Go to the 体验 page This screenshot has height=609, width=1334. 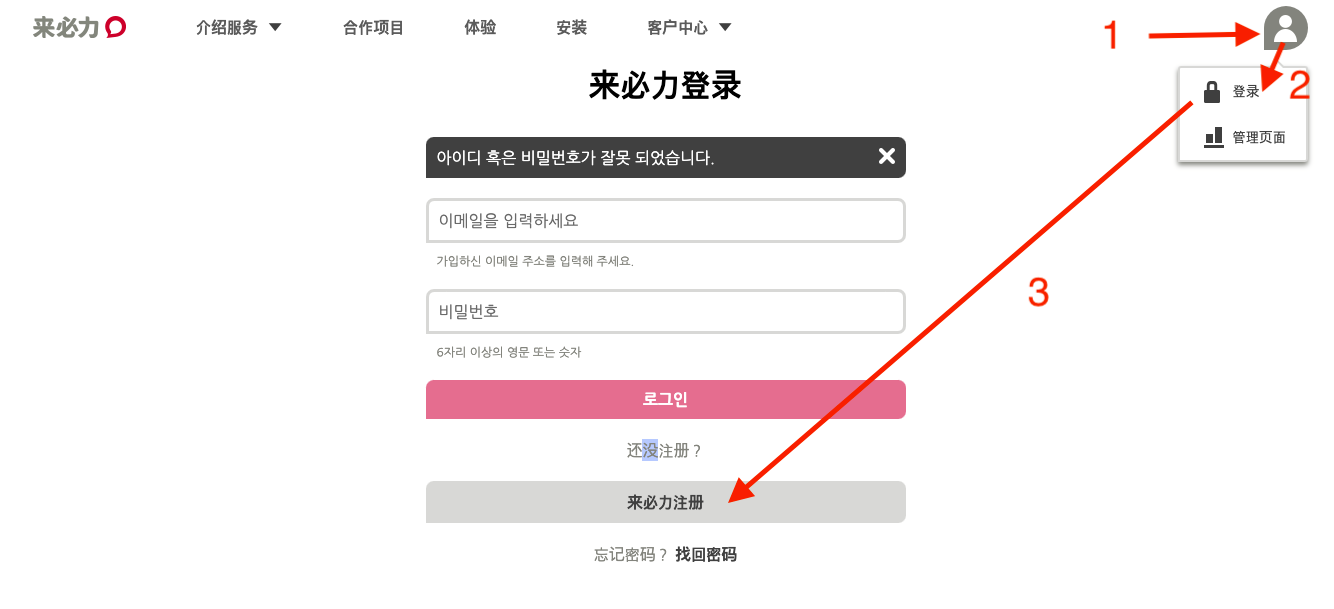click(x=480, y=28)
